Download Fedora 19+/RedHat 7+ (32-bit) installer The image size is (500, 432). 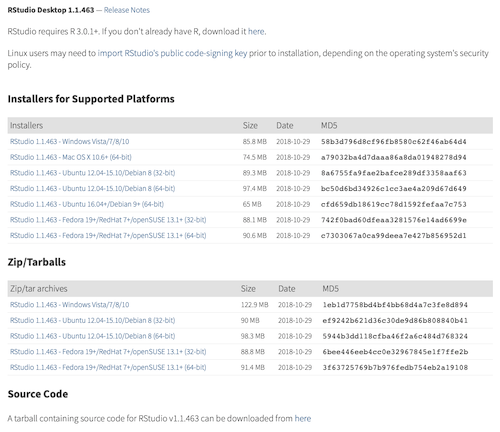[x=108, y=220]
